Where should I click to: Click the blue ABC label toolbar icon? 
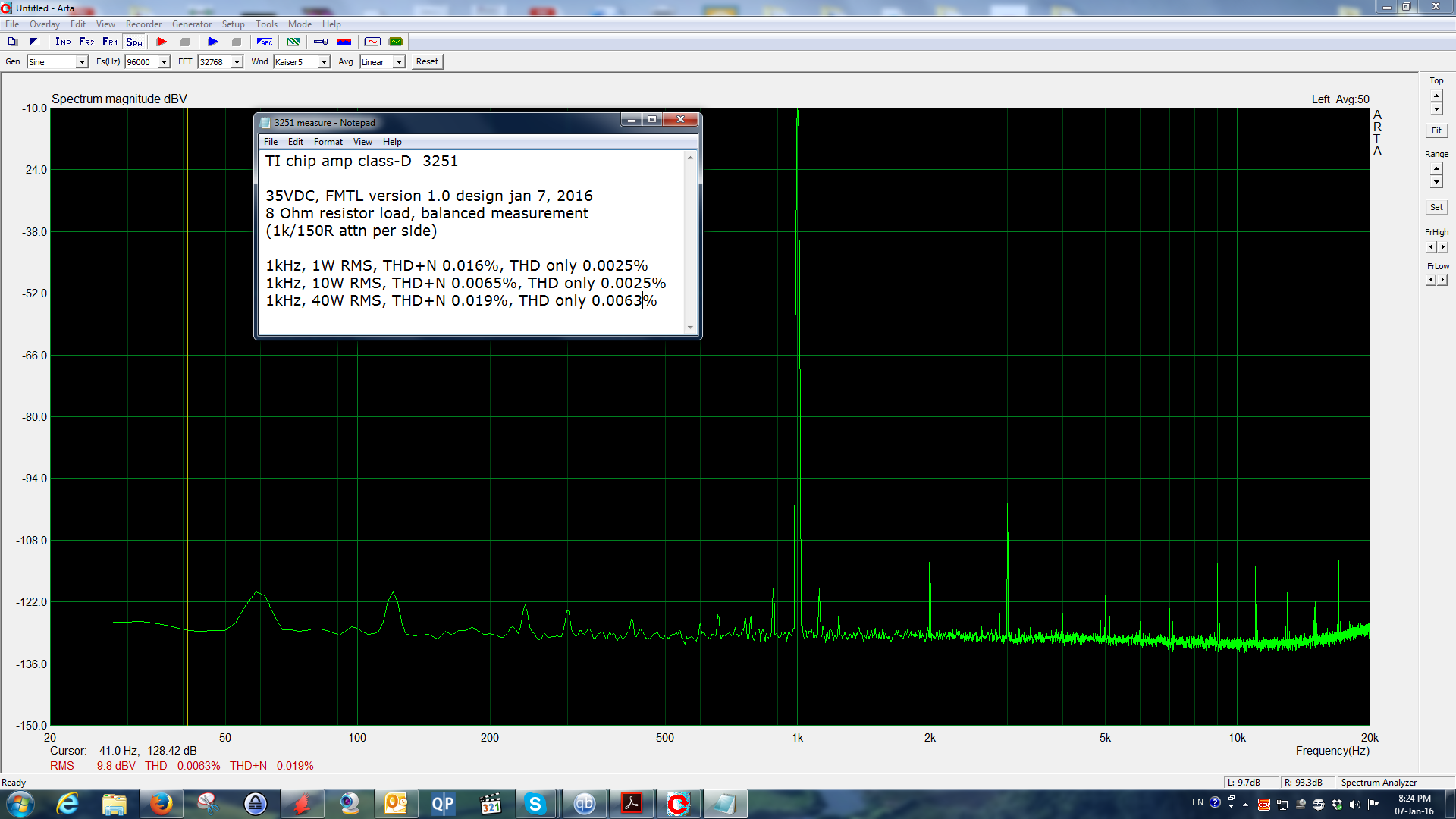pos(265,42)
